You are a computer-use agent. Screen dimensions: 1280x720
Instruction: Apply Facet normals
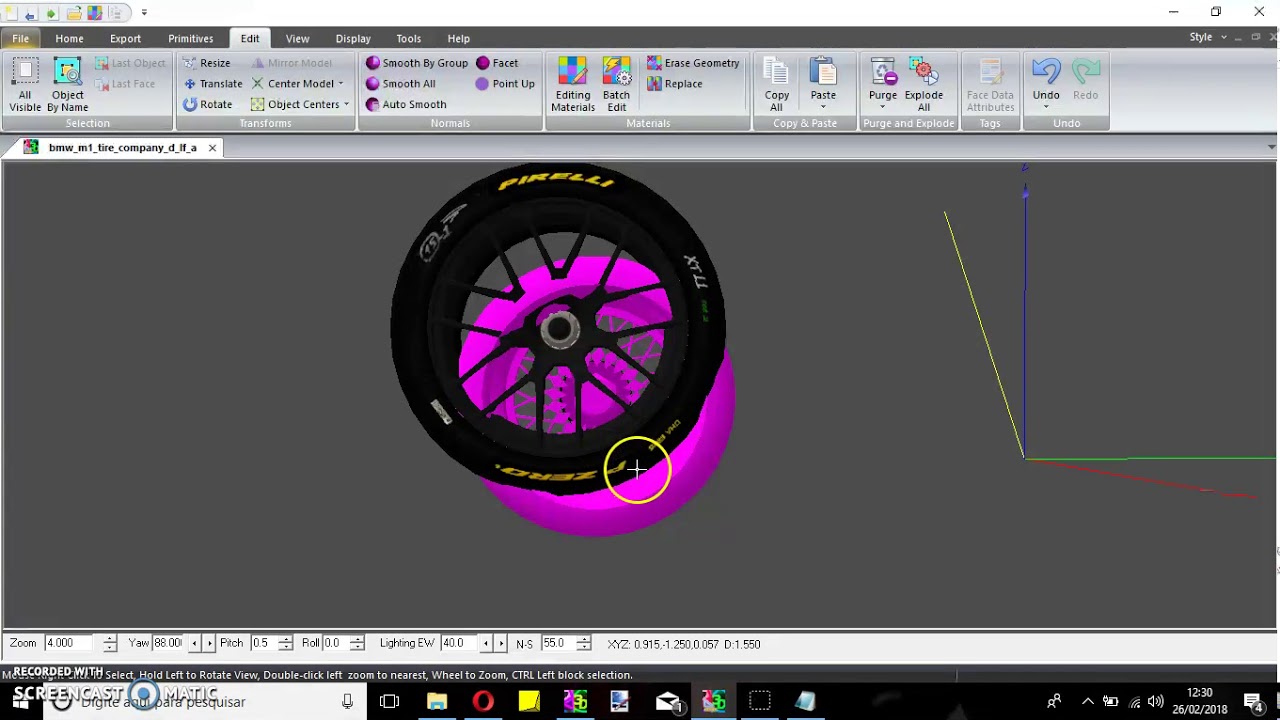pyautogui.click(x=497, y=63)
